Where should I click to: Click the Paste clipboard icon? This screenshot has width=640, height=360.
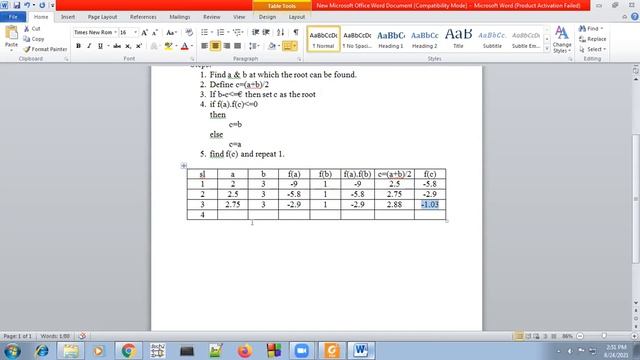click(x=11, y=33)
